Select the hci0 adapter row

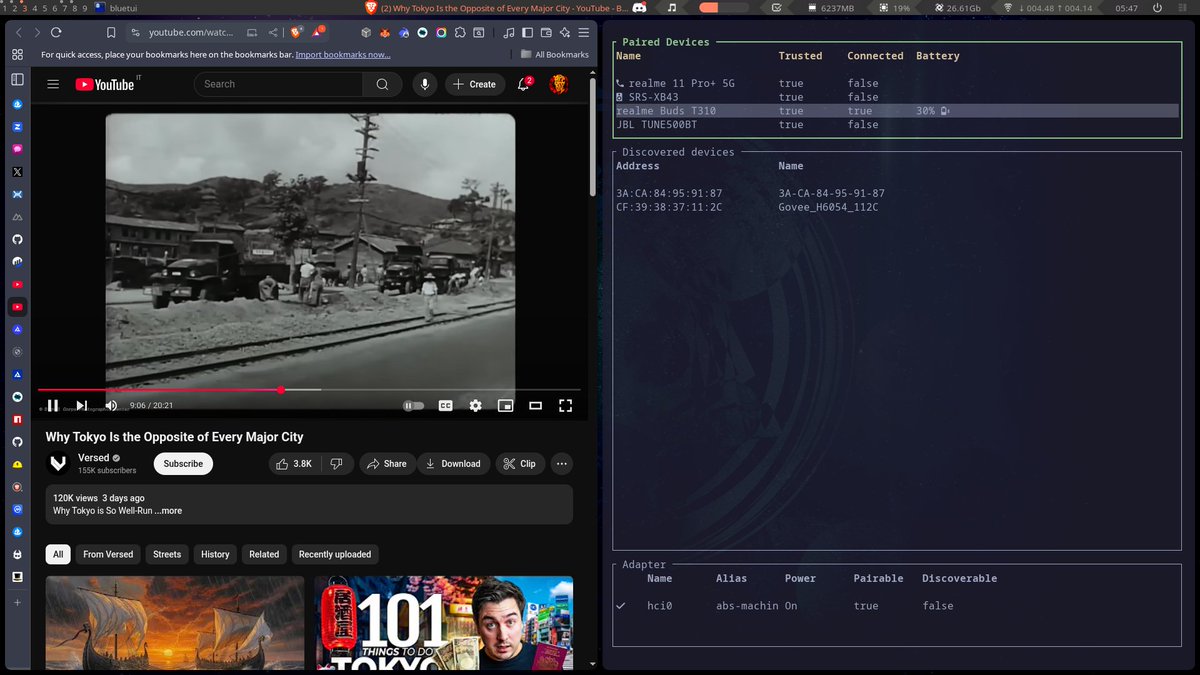[897, 606]
